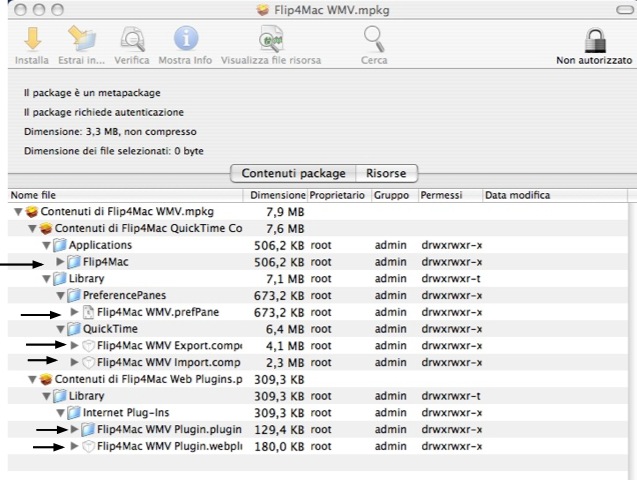Click drwxrwxr-t permissions in 7,1 MB Library row
This screenshot has width=637, height=480.
click(x=451, y=279)
